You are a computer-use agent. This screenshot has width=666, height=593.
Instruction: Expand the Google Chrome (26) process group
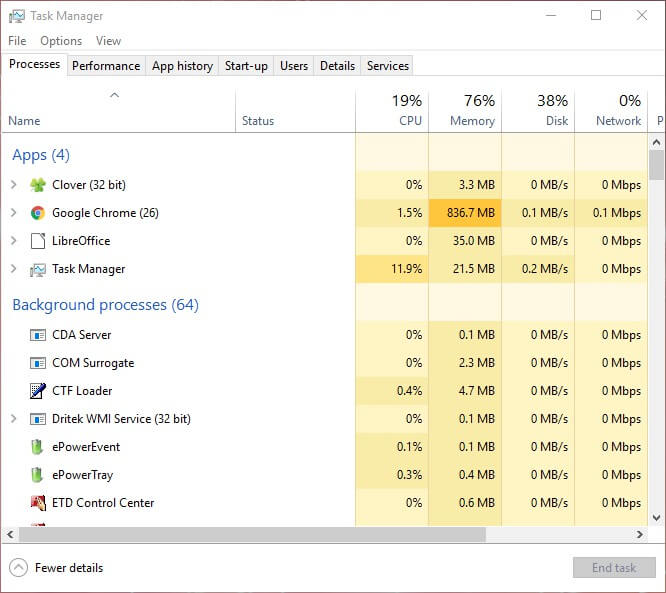pos(14,212)
